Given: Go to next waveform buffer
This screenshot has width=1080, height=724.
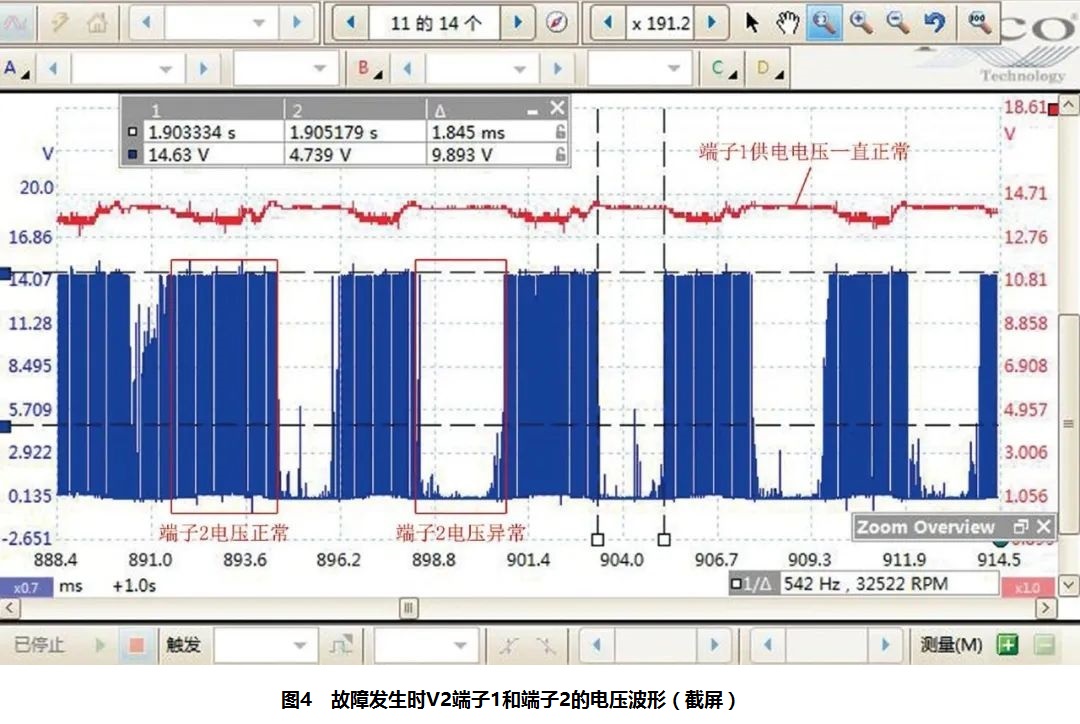Looking at the screenshot, I should 519,23.
